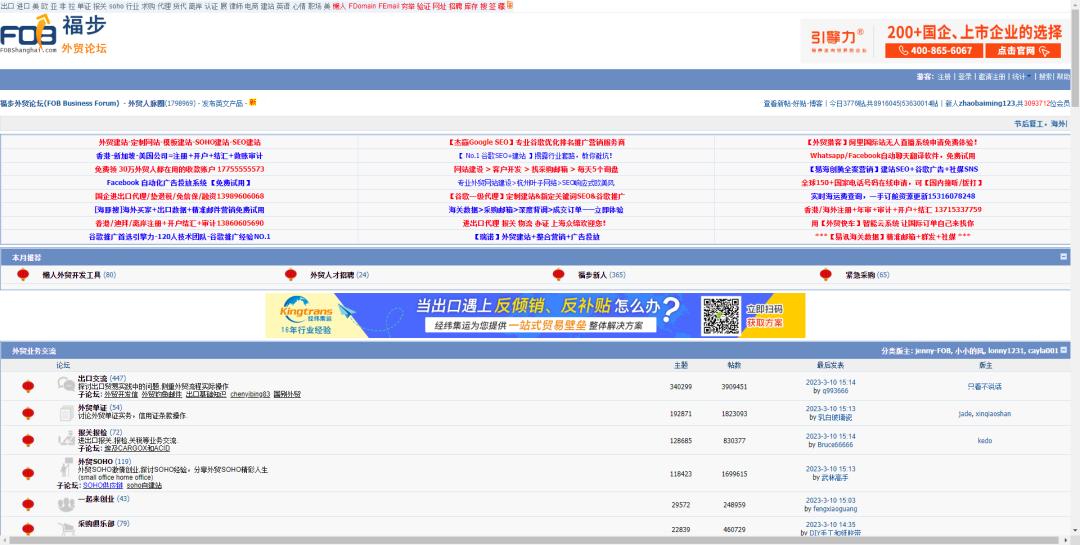Click lantern icon in 一起来创业 row
The width and height of the screenshot is (1080, 545).
click(28, 504)
